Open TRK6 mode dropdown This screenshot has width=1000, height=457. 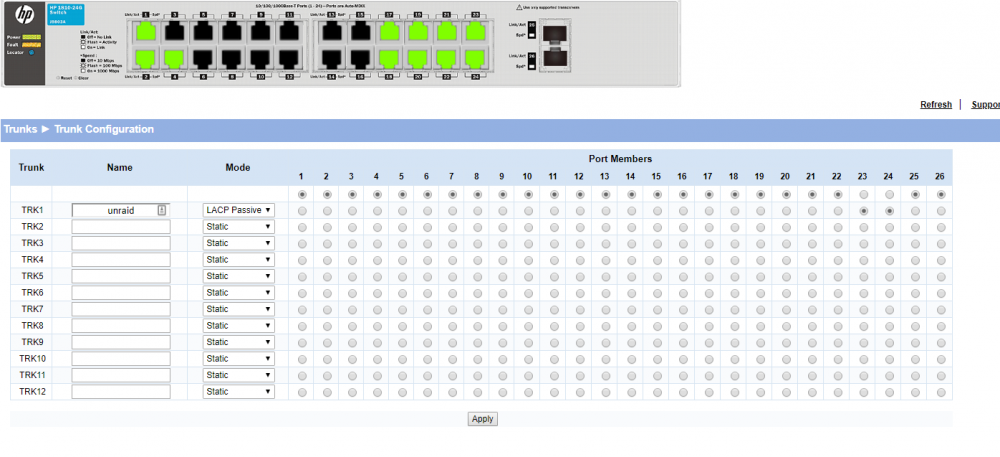pos(239,293)
